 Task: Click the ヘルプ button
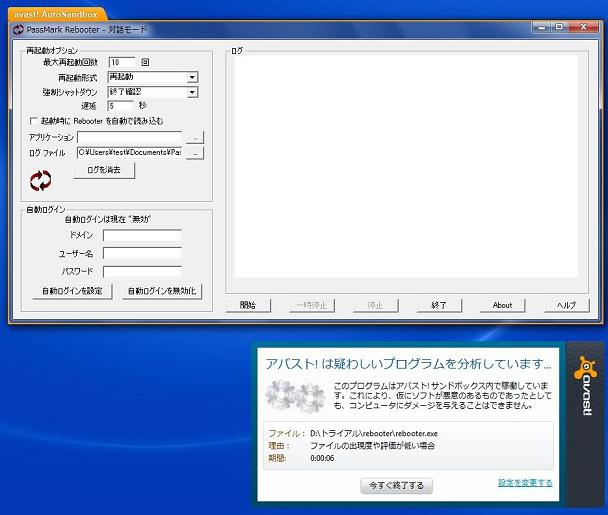566,305
